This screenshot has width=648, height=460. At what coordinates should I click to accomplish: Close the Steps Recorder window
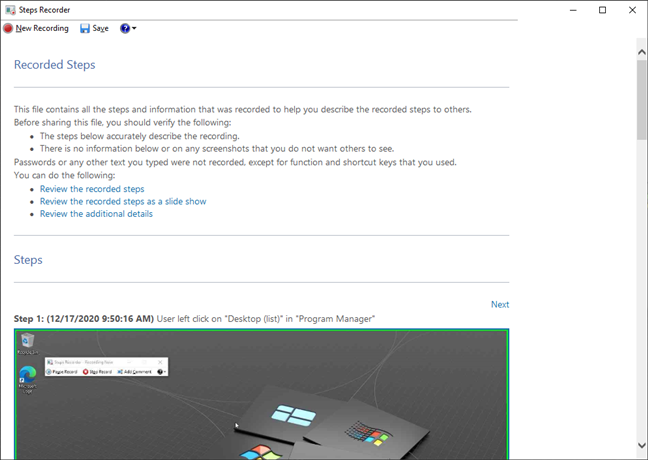[632, 10]
